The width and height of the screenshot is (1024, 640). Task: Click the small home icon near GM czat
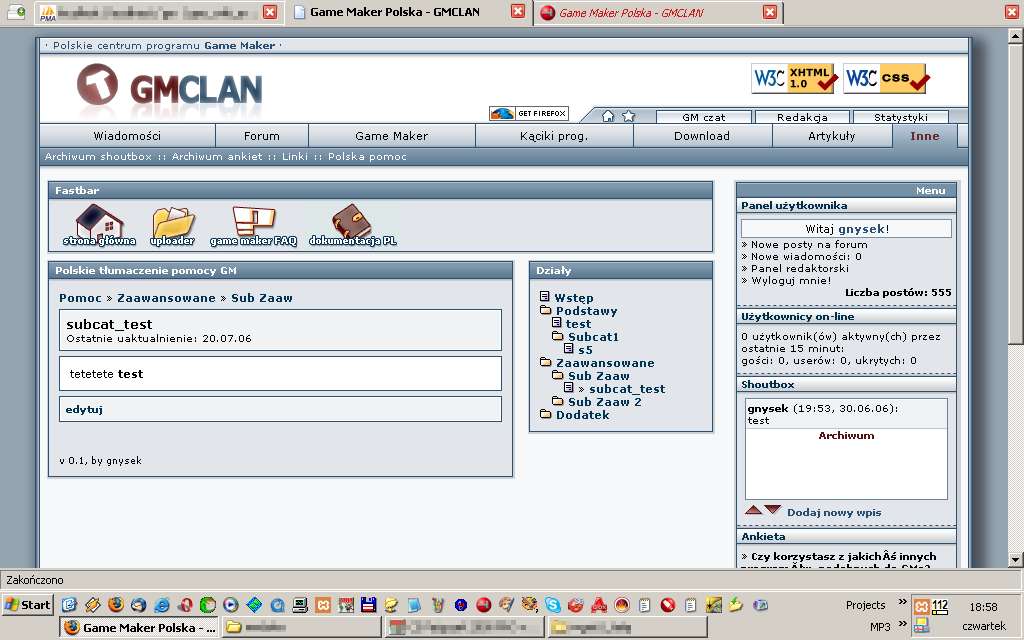click(x=608, y=116)
